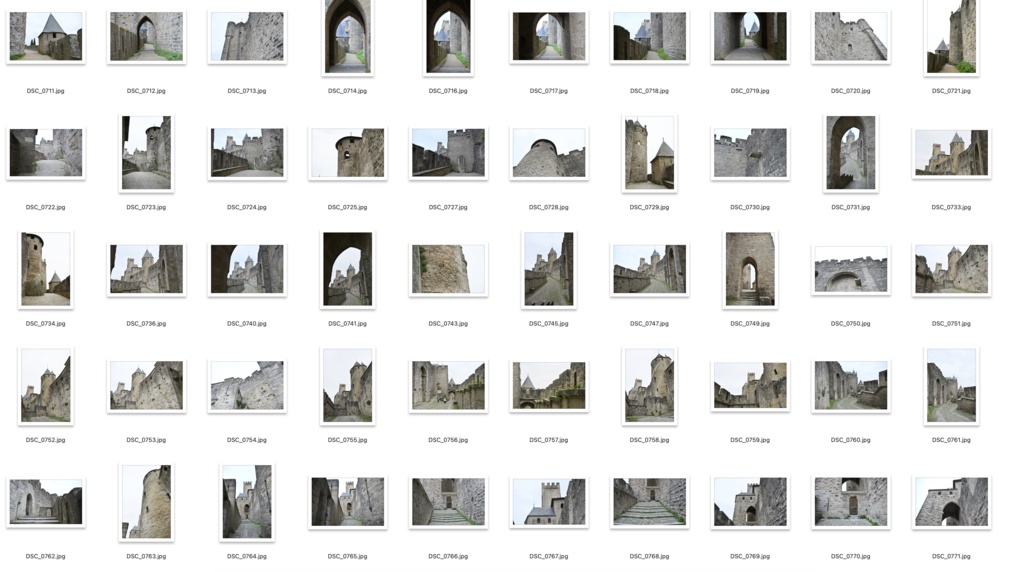Click the file name DSC_0752.jpg

pyautogui.click(x=46, y=439)
